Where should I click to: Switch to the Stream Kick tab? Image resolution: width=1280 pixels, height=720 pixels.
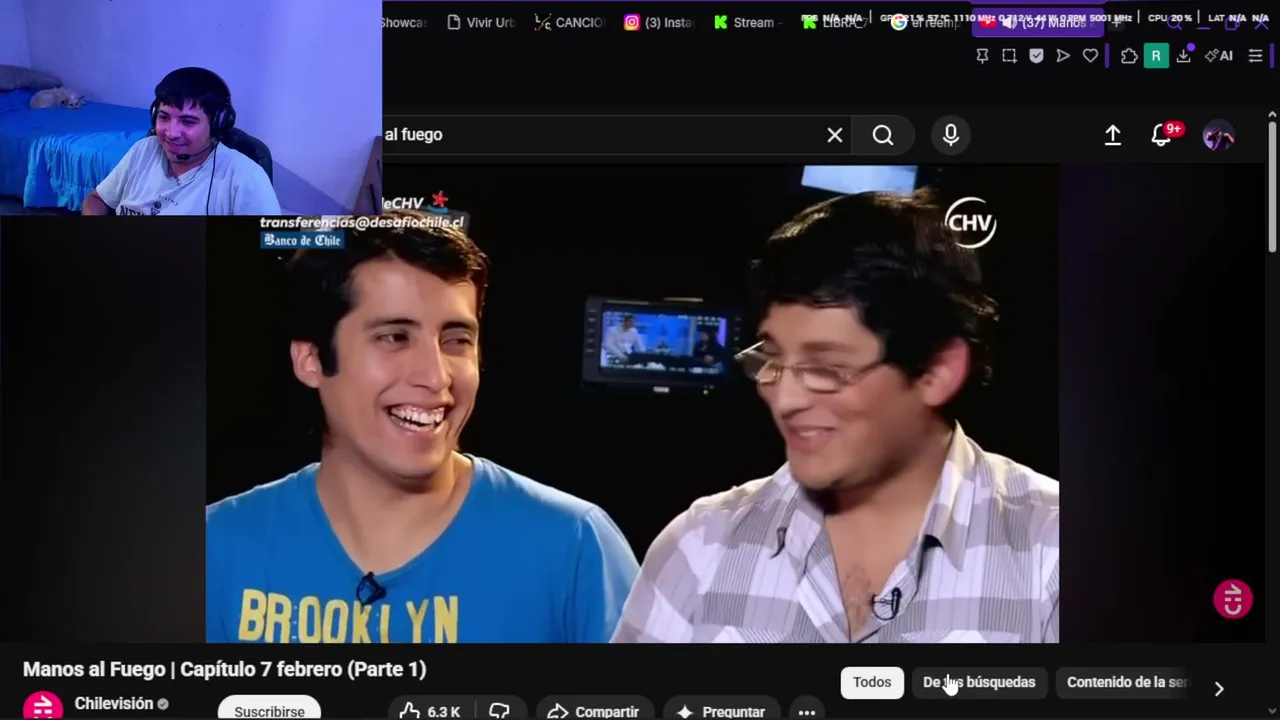748,22
